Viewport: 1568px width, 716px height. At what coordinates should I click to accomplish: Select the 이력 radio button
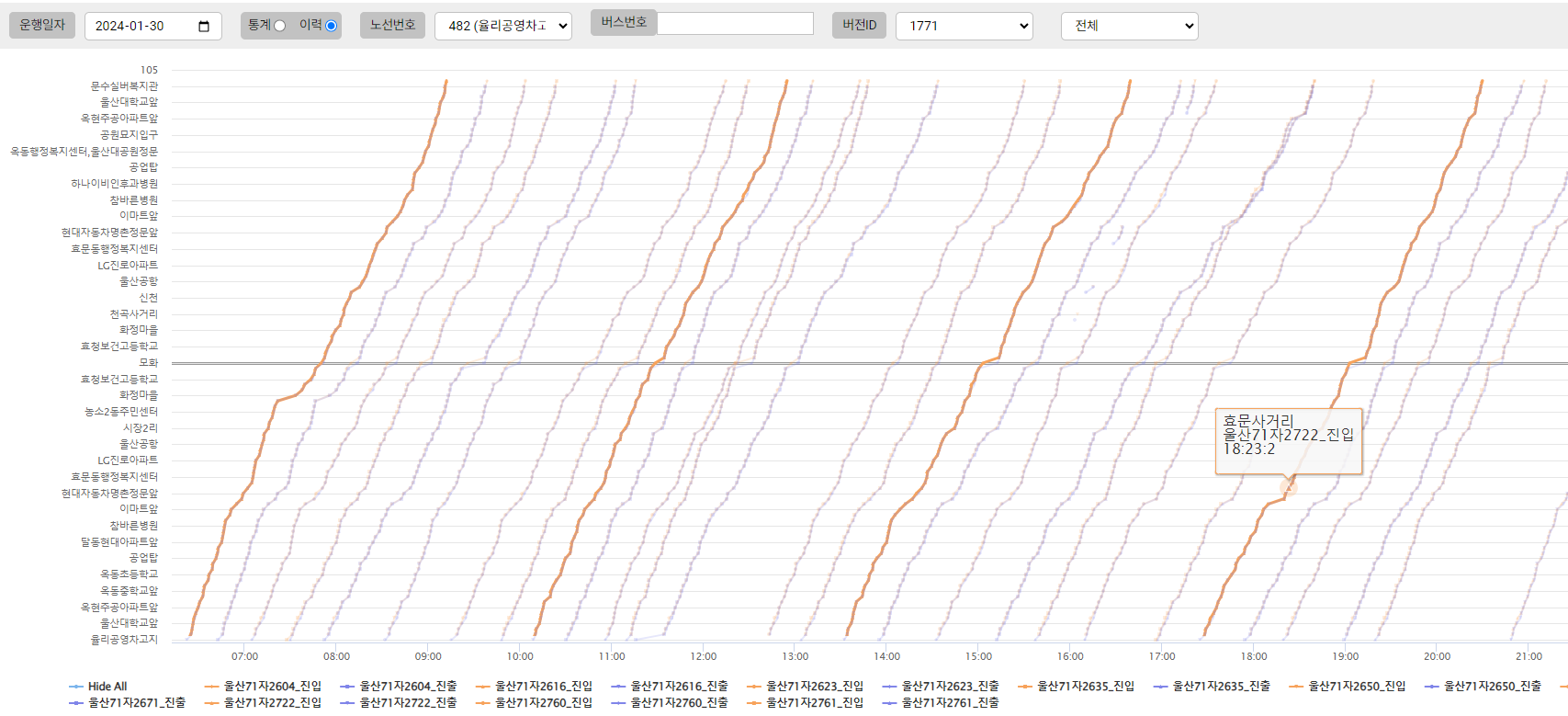tap(331, 26)
